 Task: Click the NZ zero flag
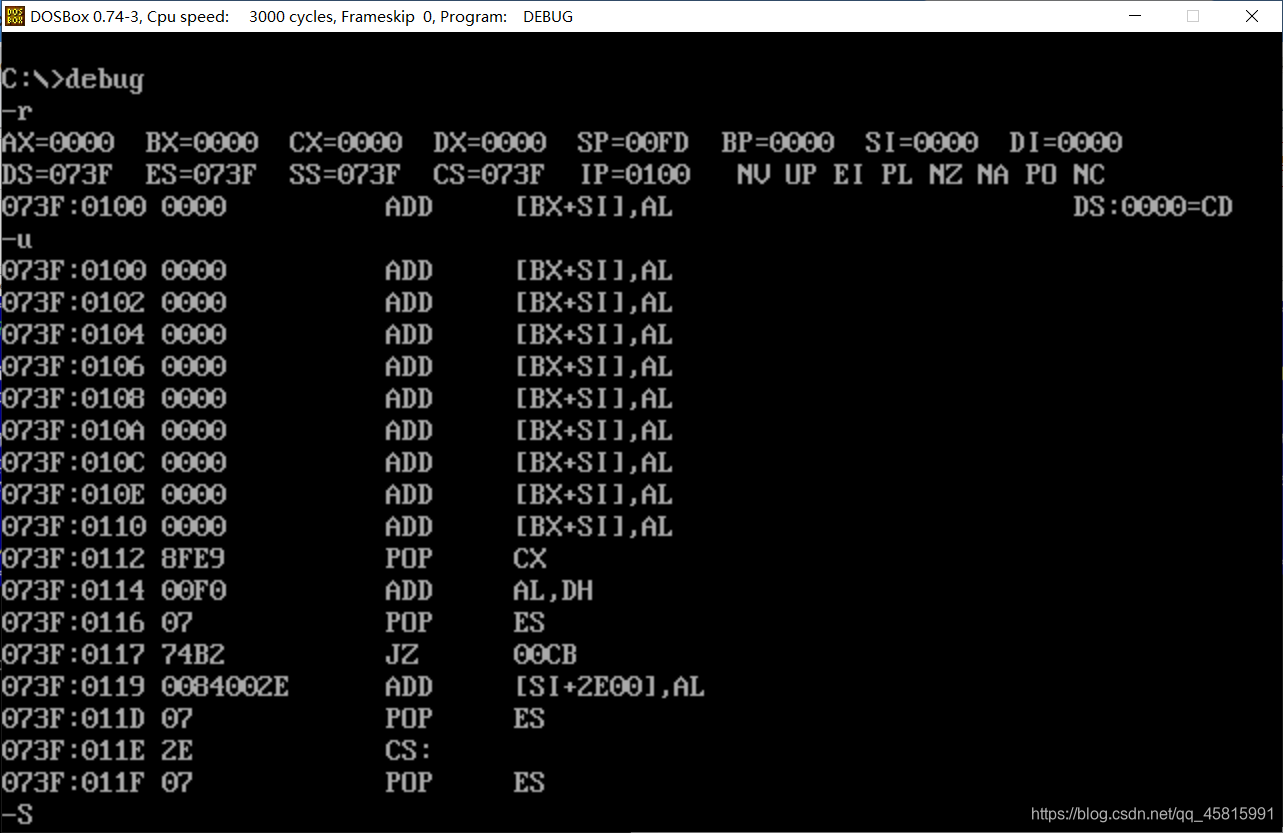(x=945, y=174)
